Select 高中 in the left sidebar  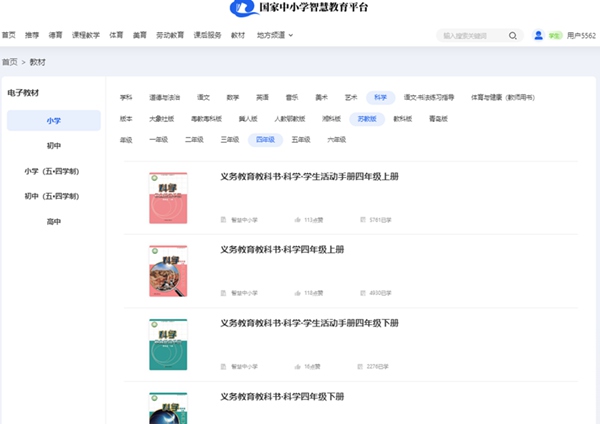[x=54, y=222]
